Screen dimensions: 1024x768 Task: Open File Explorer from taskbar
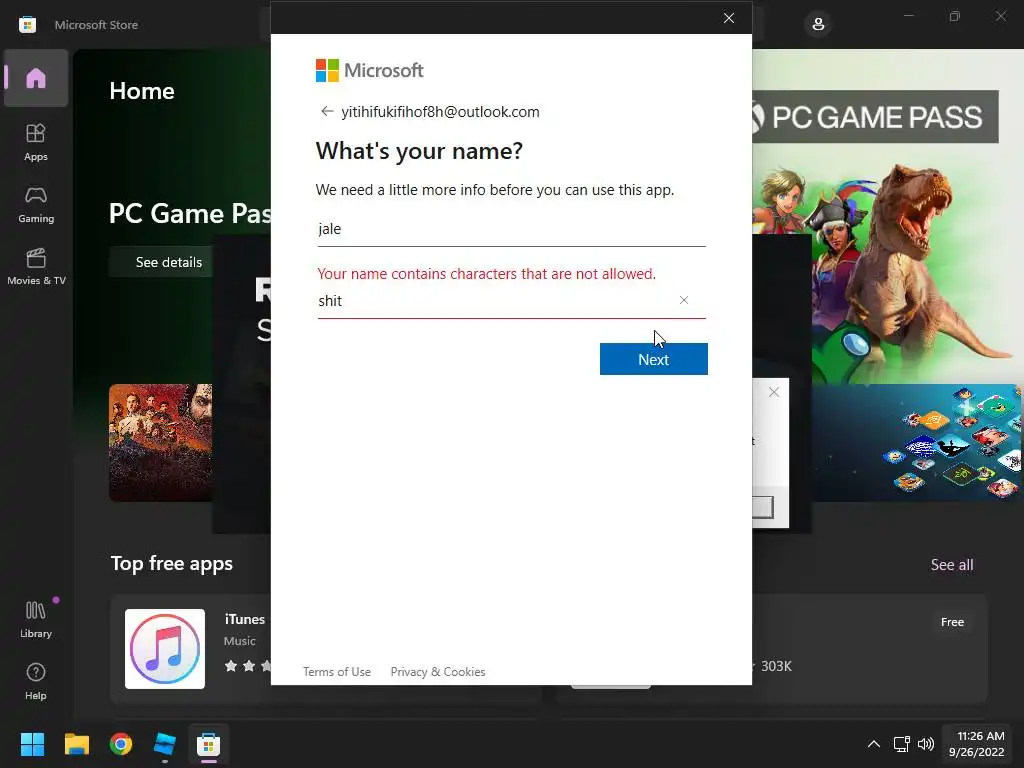click(76, 744)
